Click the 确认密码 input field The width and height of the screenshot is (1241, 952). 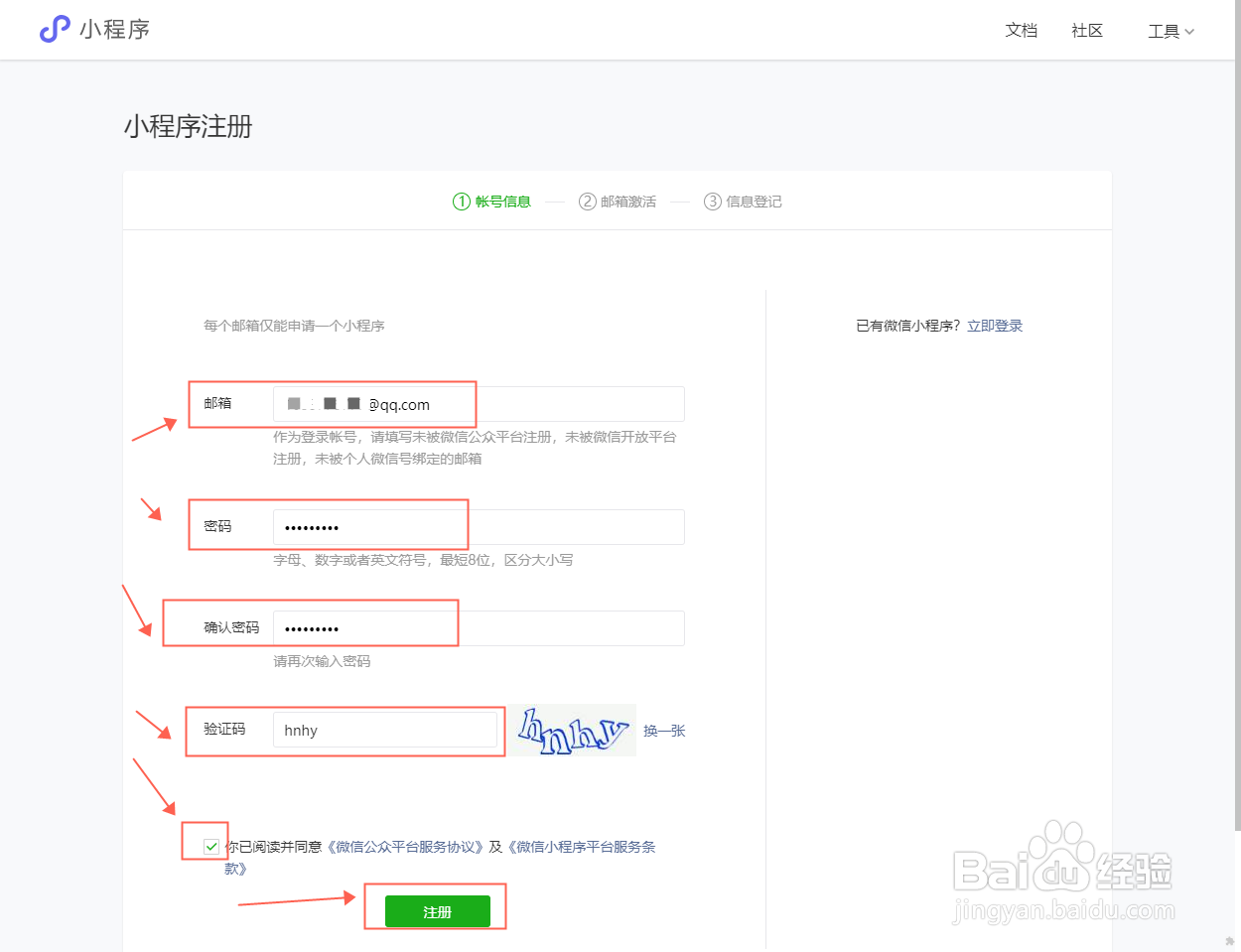(479, 628)
